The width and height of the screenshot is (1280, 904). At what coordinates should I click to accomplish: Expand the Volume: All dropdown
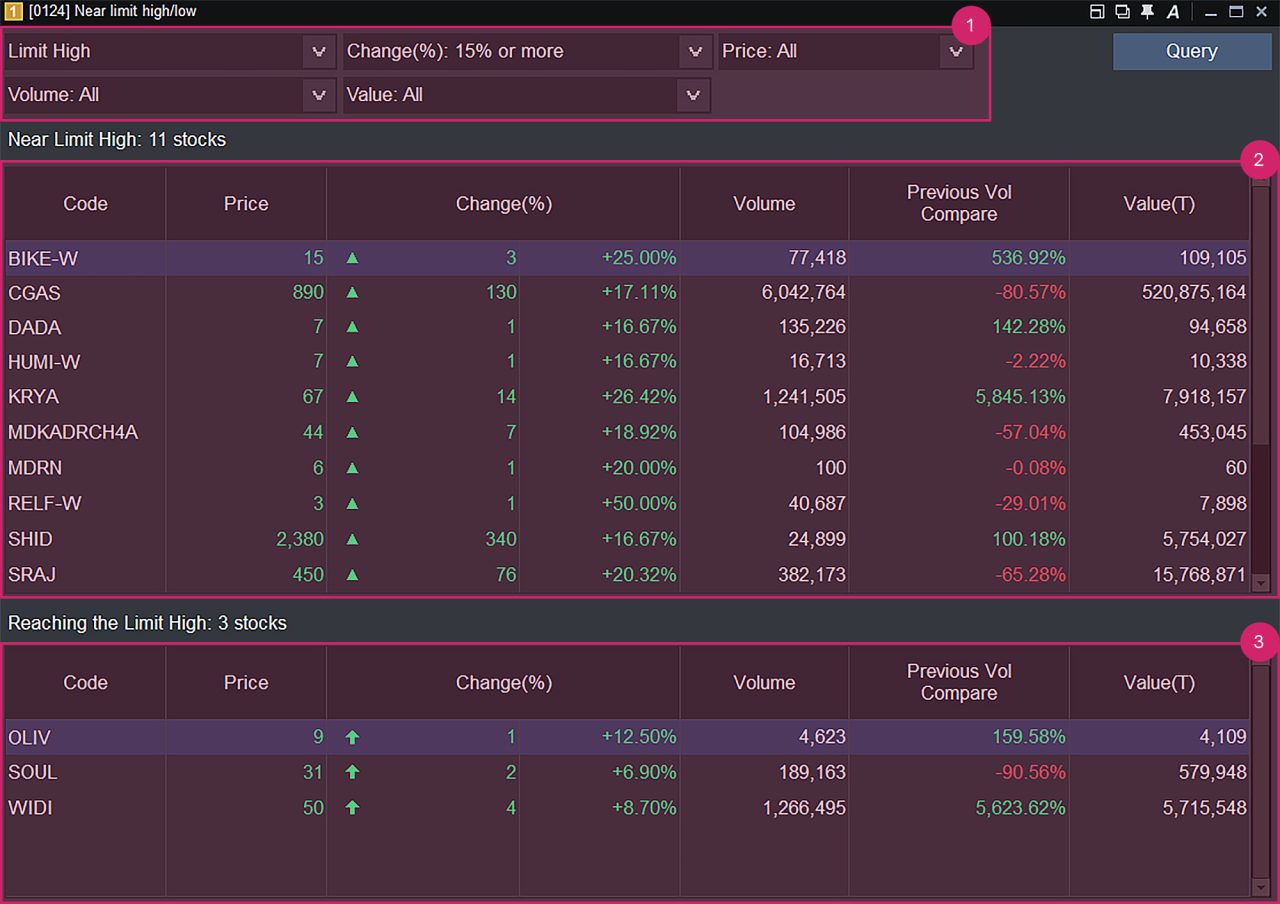tap(318, 95)
